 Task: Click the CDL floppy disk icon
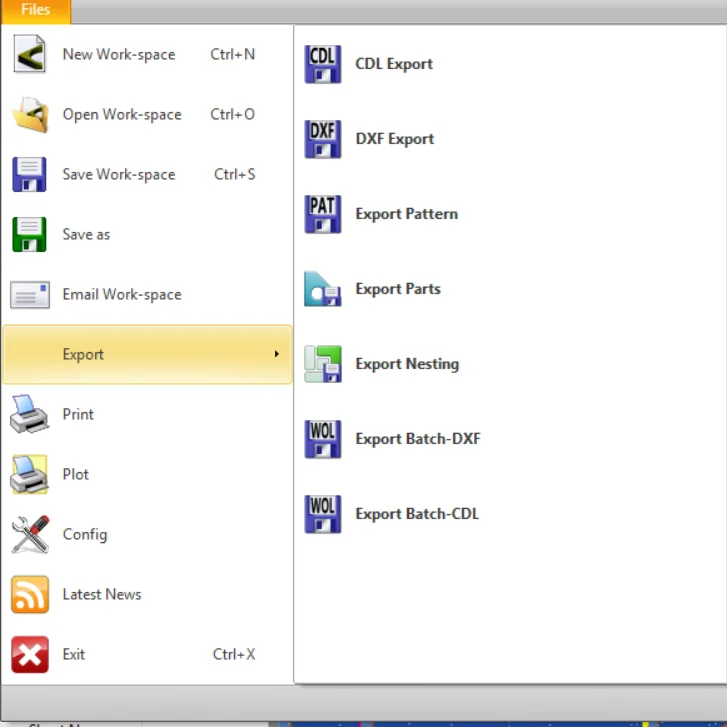[x=323, y=64]
